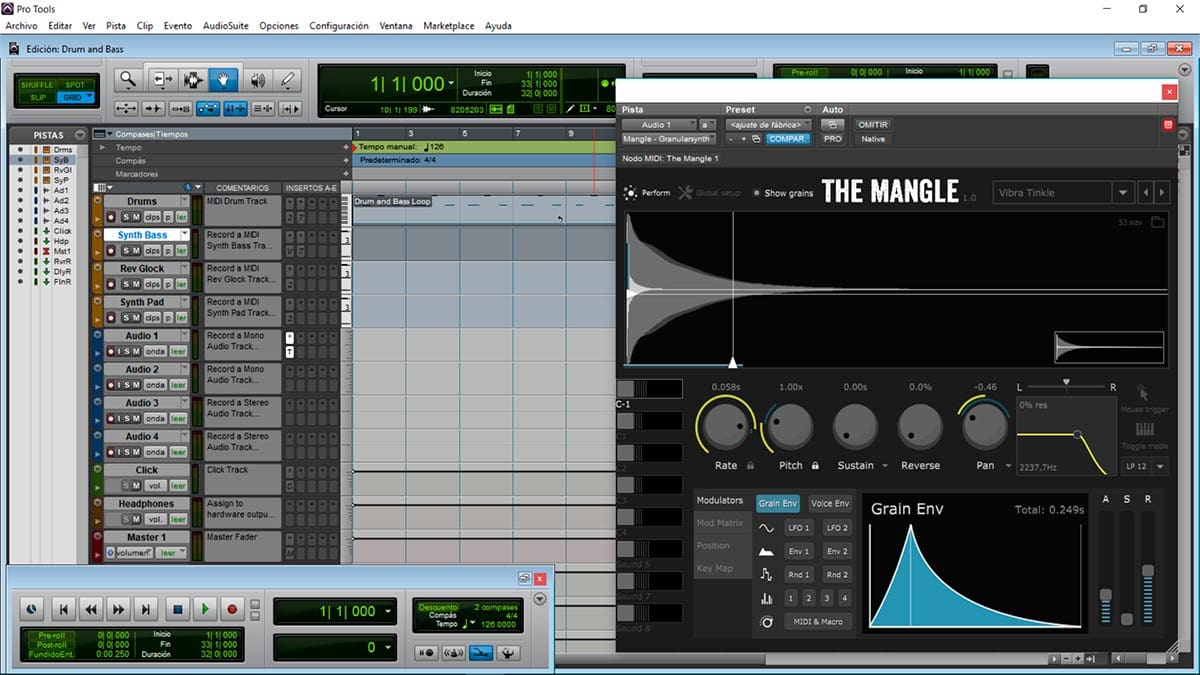Switch to the Mod Matrix tab

pos(720,523)
